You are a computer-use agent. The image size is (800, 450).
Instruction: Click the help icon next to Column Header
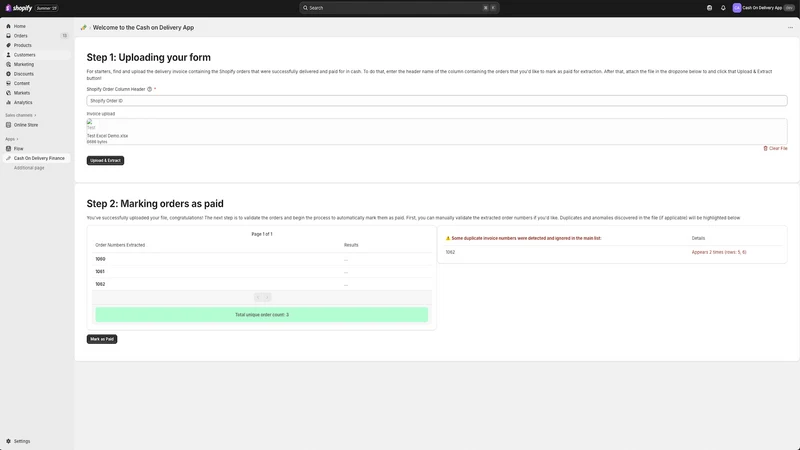tap(149, 89)
